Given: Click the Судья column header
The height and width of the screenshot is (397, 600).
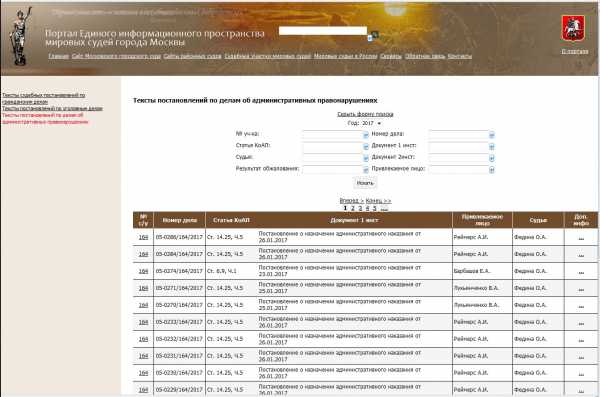Looking at the screenshot, I should 538,220.
